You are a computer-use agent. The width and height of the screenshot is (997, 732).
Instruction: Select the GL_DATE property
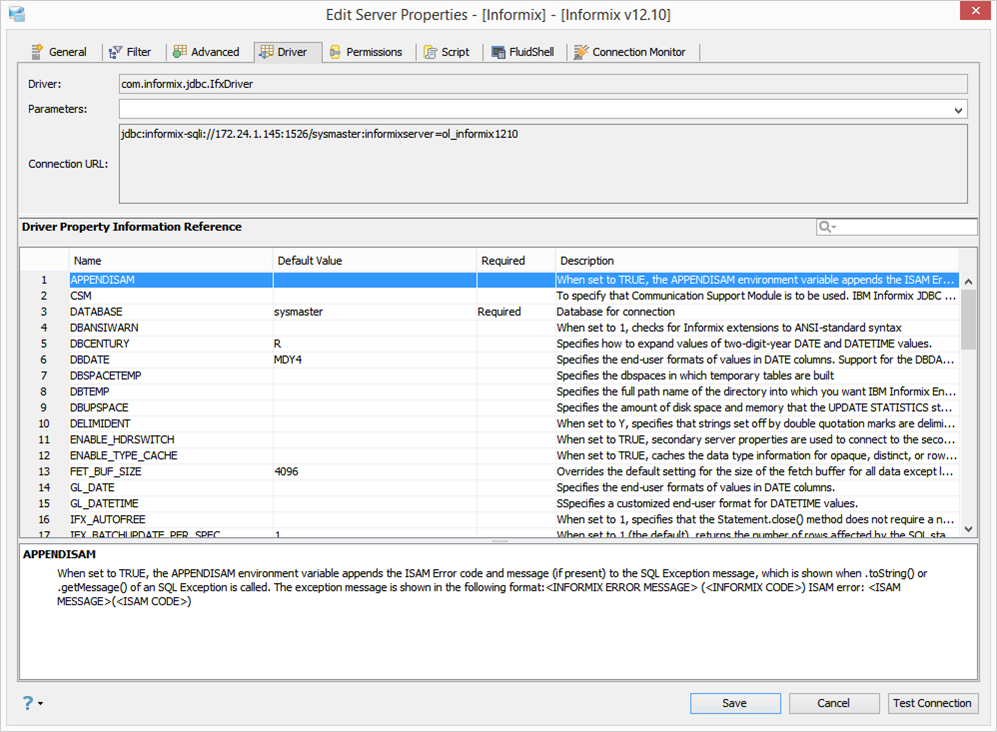(x=490, y=487)
